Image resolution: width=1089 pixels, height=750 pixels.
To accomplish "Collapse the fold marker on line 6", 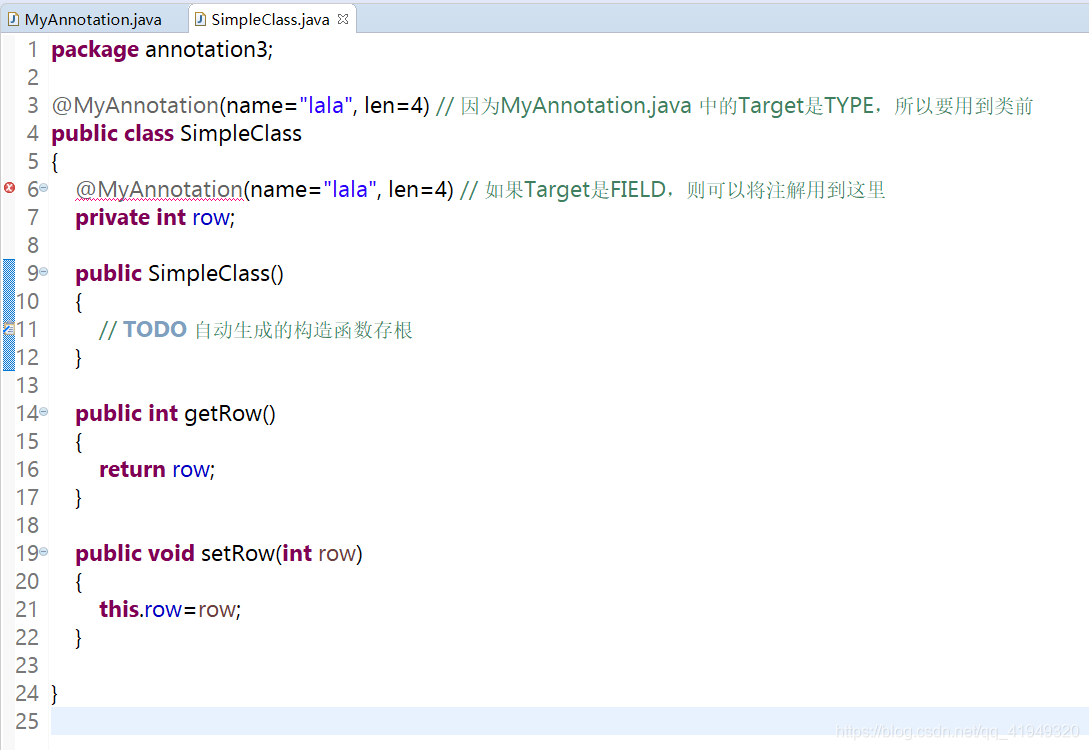I will click(44, 188).
